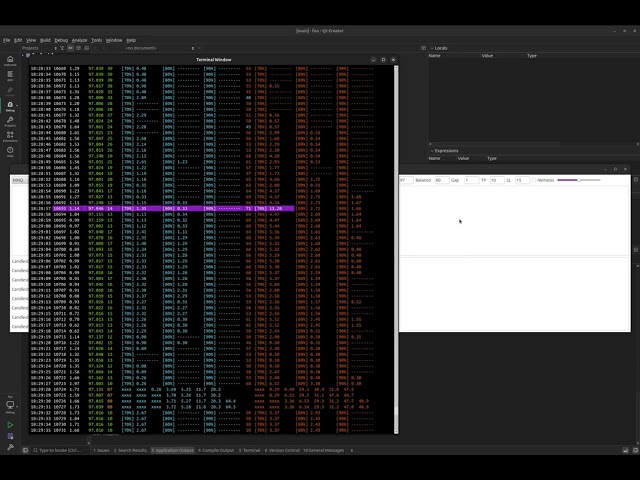The width and height of the screenshot is (640, 480).
Task: Collapse the Expressions section
Action: point(432,151)
